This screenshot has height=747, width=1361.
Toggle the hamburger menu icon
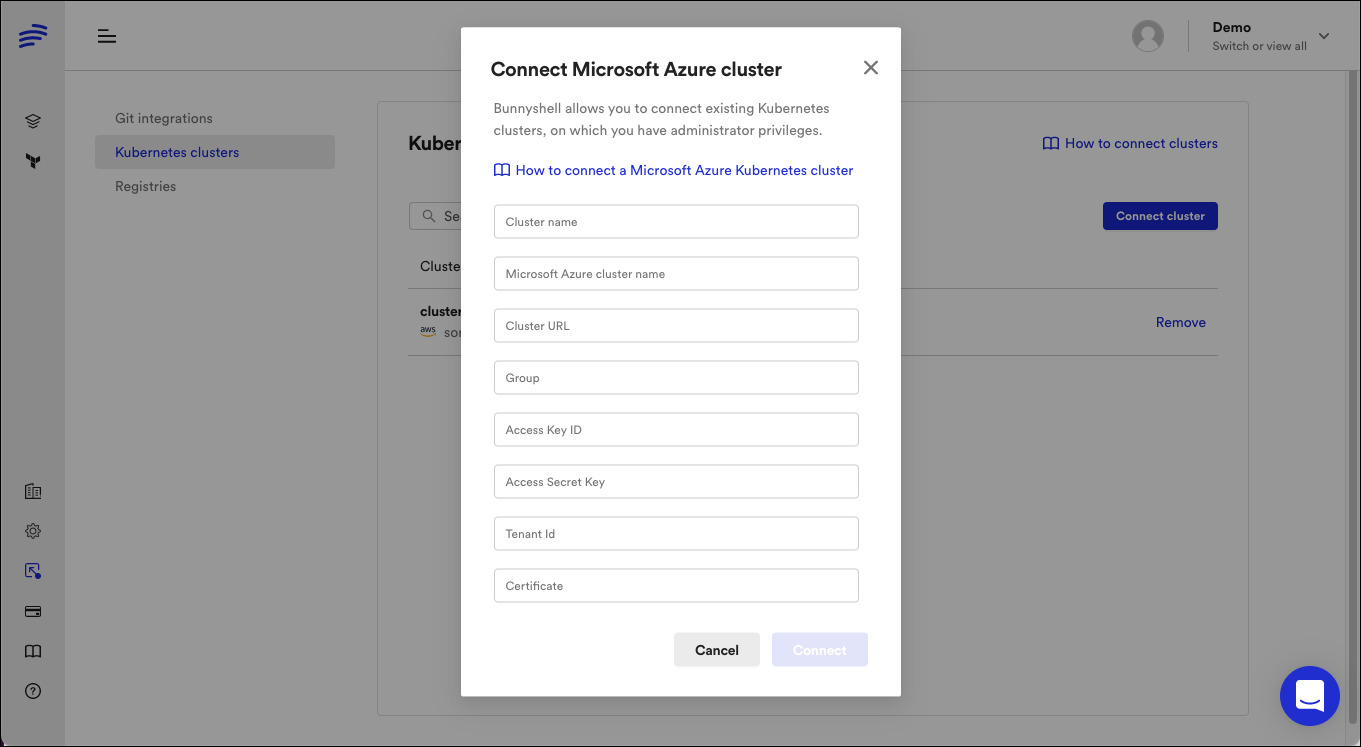(107, 37)
